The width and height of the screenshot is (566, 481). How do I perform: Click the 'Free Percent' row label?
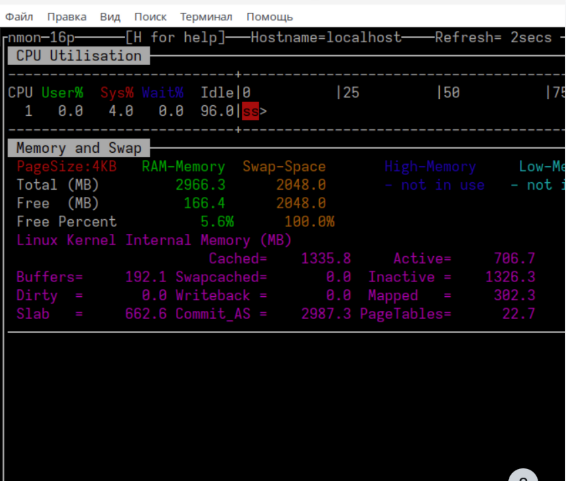(67, 222)
